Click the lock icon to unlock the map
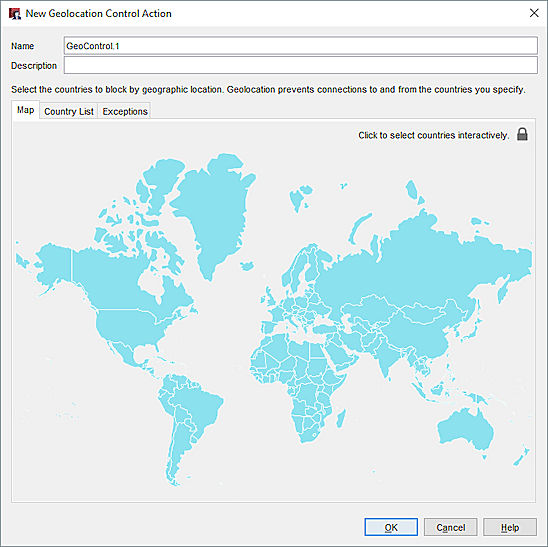This screenshot has height=547, width=548. coord(522,135)
